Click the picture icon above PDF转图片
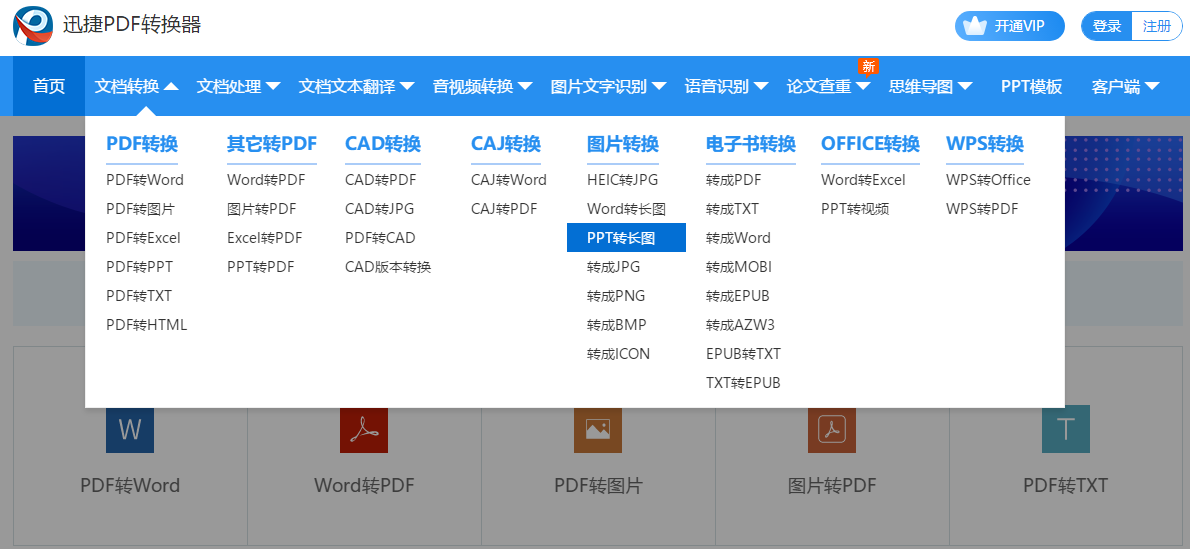The height and width of the screenshot is (549, 1190). click(x=598, y=429)
